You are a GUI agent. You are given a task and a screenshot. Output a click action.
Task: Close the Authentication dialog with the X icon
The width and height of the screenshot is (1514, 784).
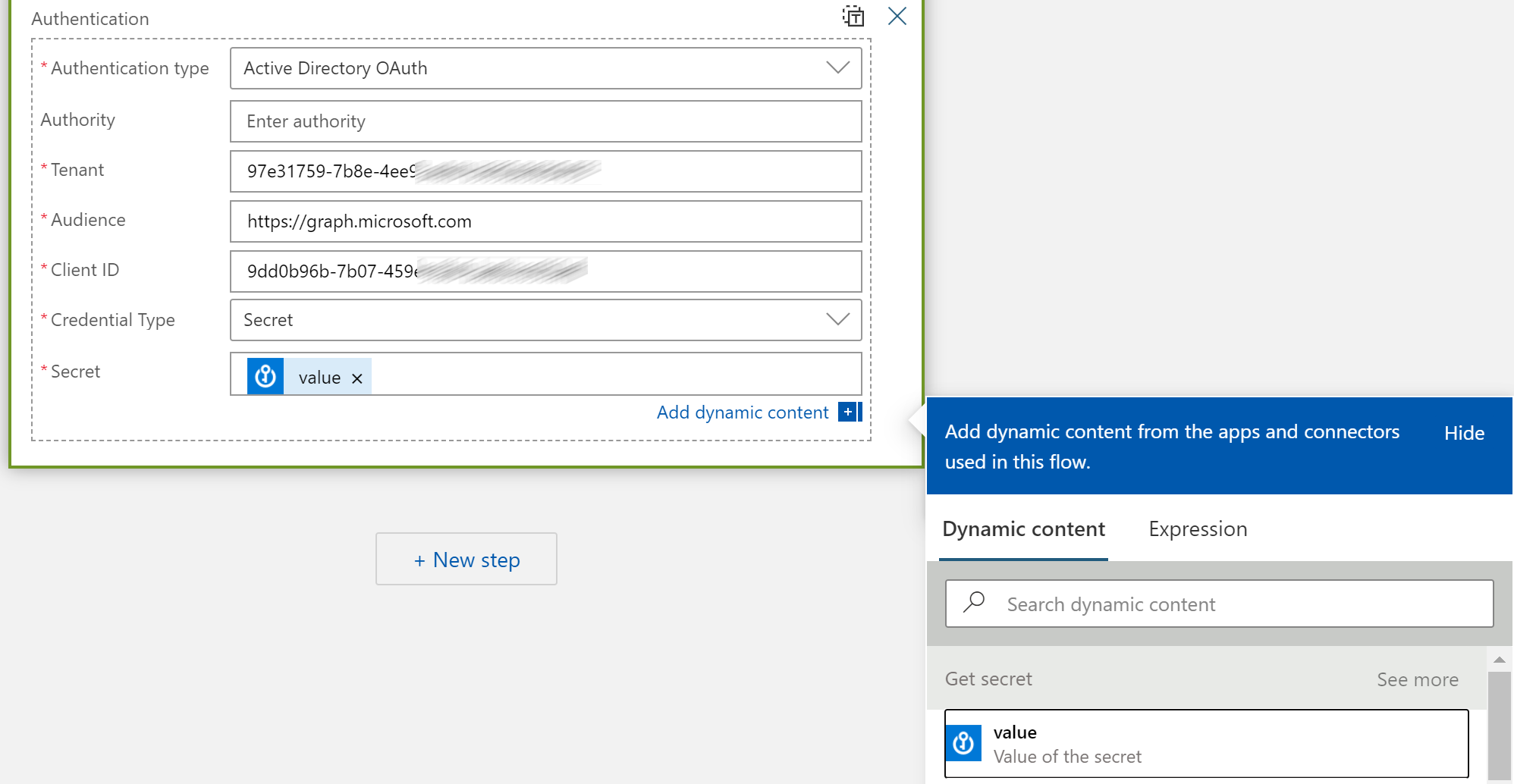click(x=897, y=16)
